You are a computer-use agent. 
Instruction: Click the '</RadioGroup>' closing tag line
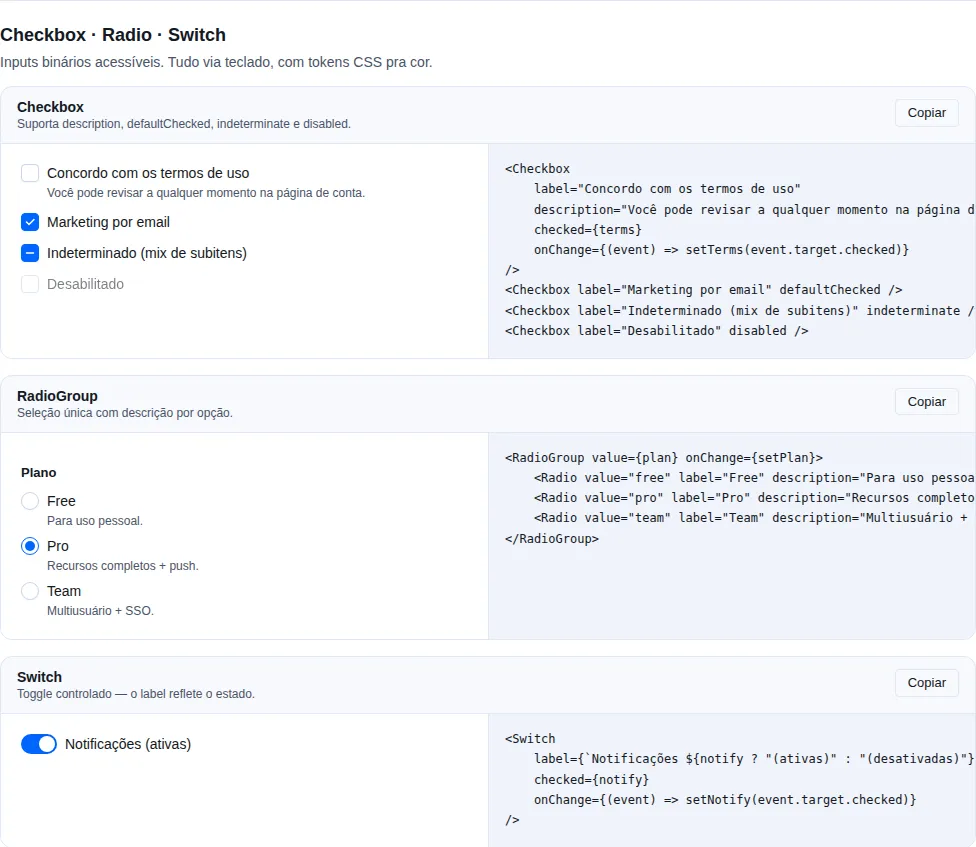(x=551, y=538)
